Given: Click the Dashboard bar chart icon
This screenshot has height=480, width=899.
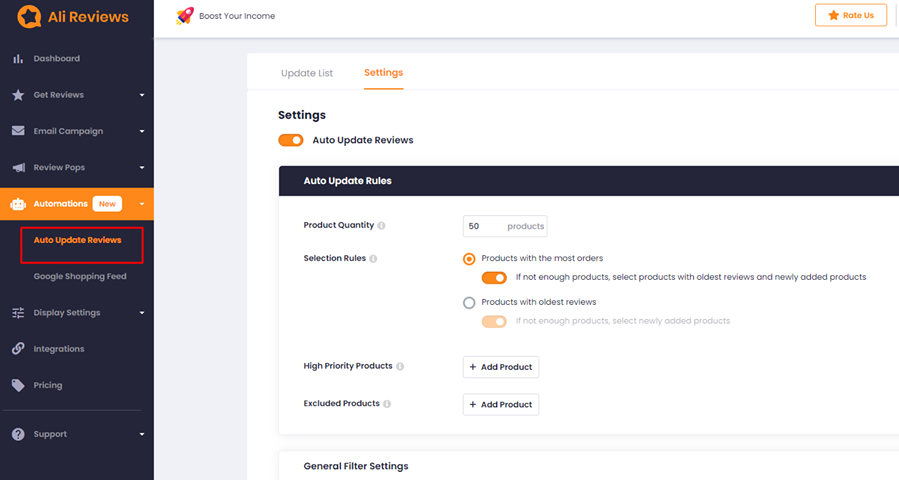Looking at the screenshot, I should coord(18,58).
